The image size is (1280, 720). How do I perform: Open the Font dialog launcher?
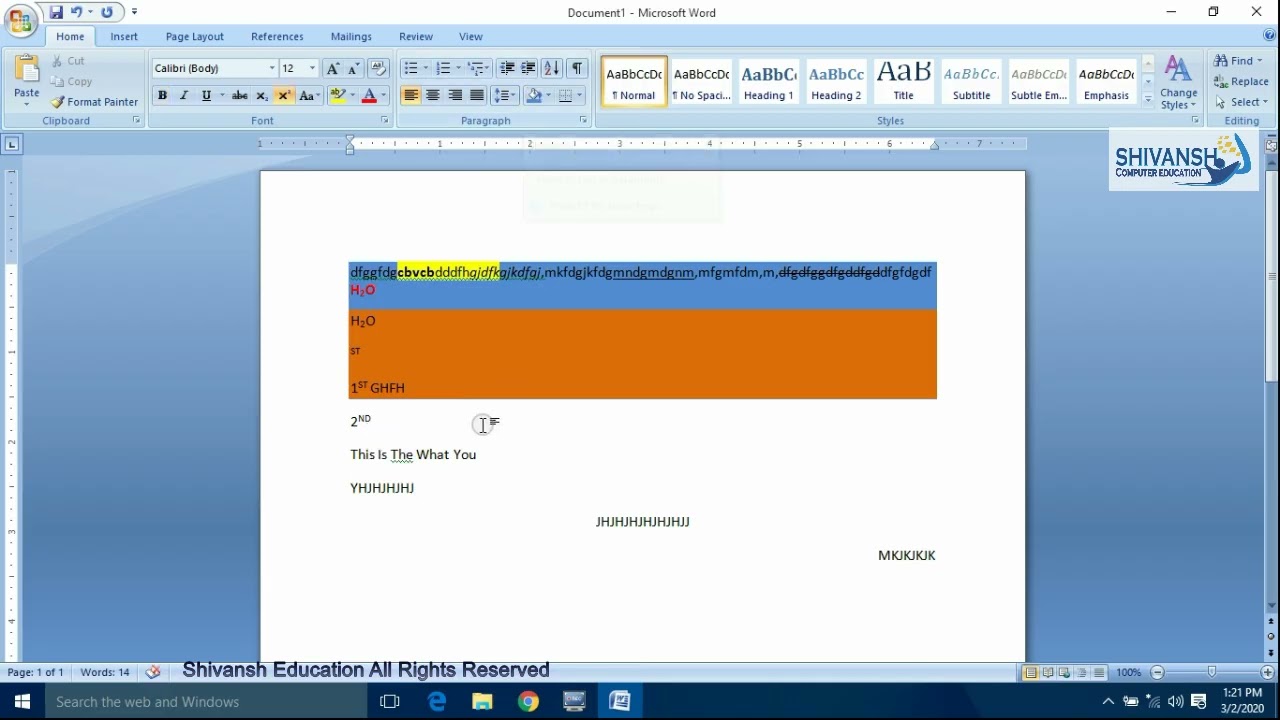pyautogui.click(x=385, y=120)
